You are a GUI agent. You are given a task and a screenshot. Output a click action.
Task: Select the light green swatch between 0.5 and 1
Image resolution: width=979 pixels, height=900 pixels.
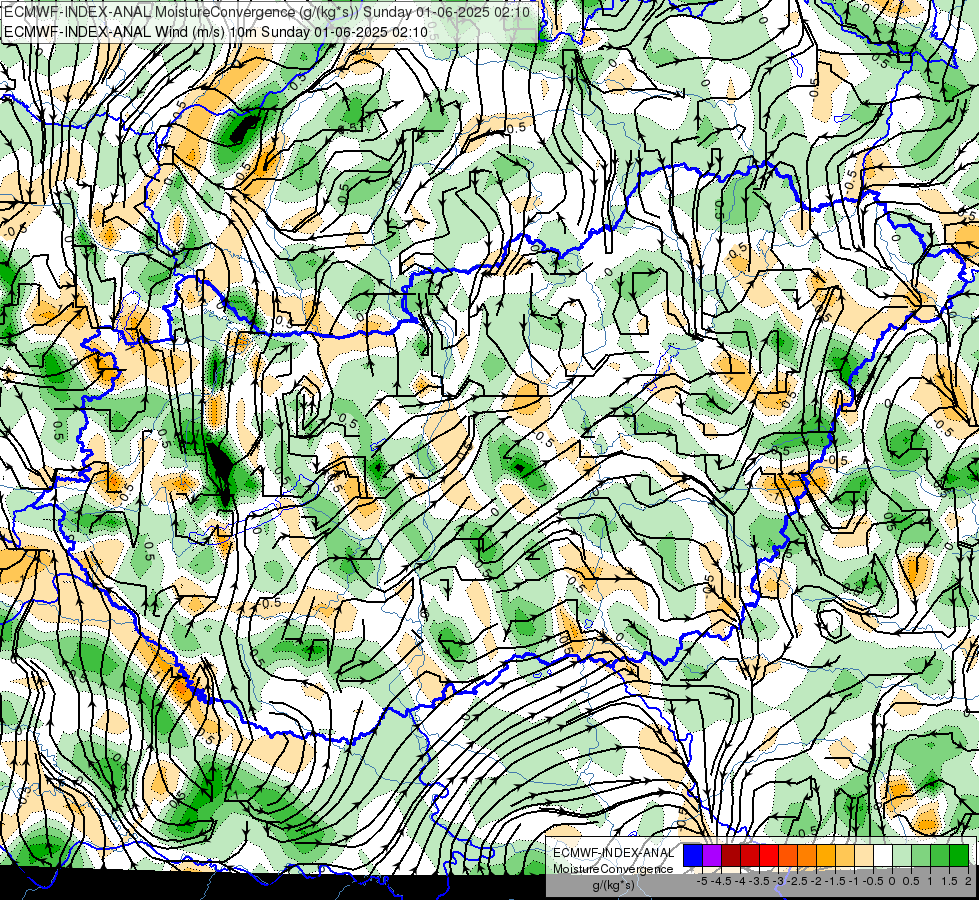click(921, 856)
